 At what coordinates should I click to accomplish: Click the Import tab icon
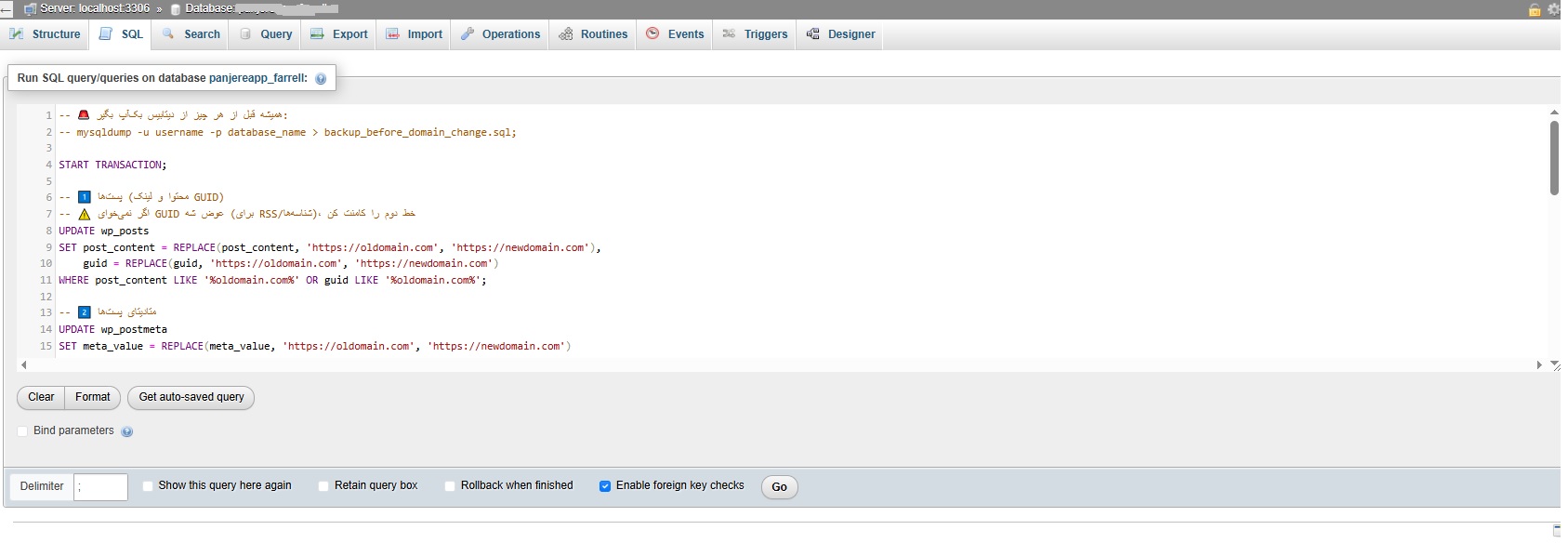(392, 34)
